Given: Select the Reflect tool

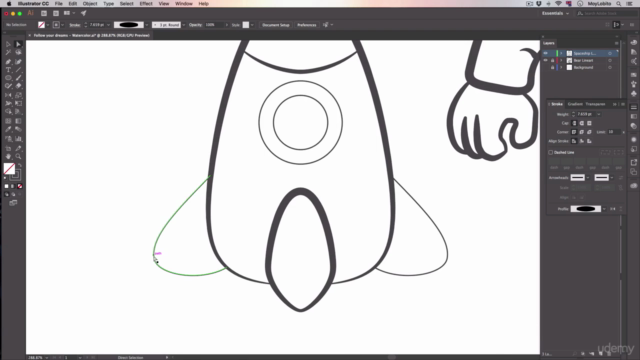Looking at the screenshot, I should click(x=8, y=95).
